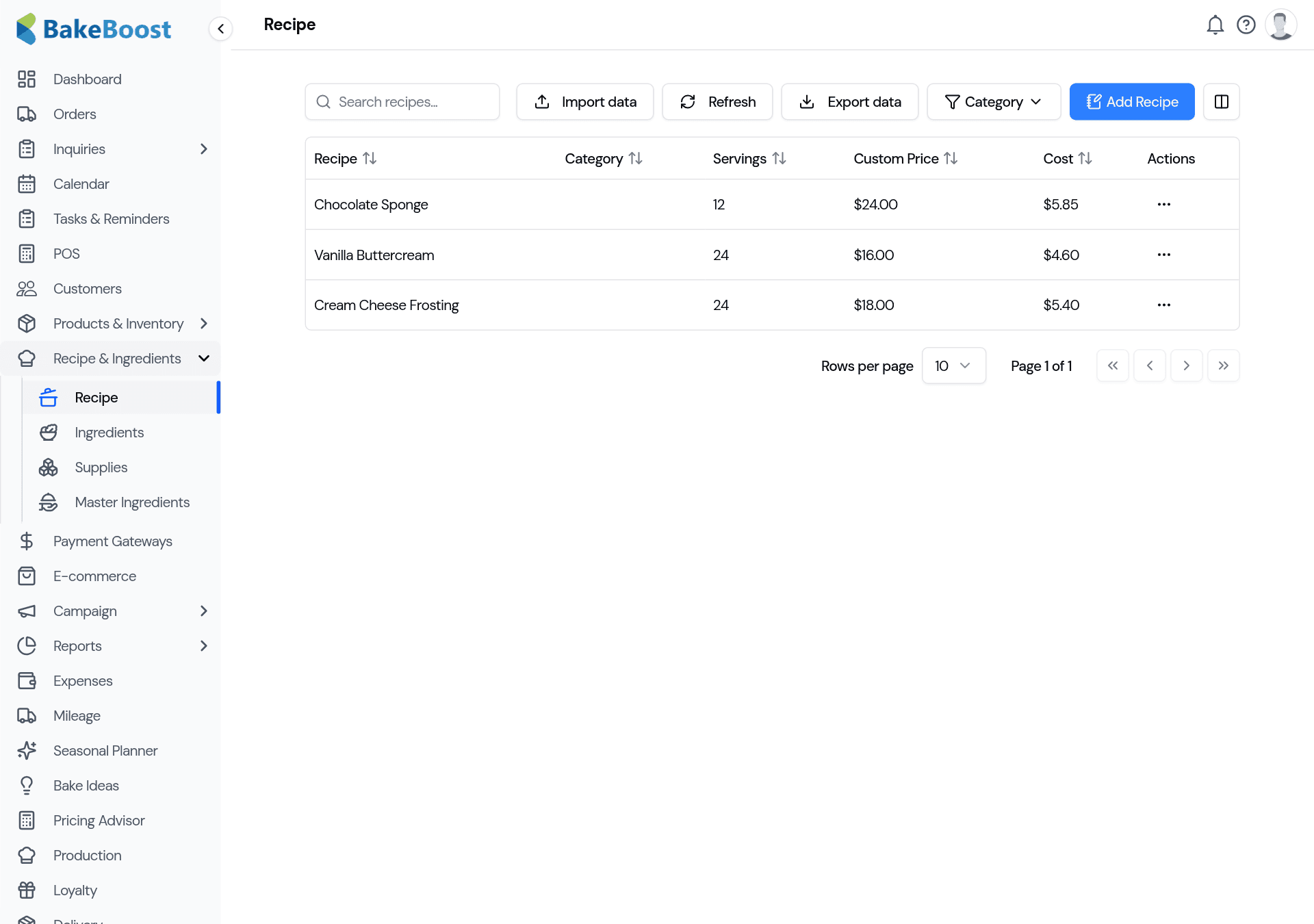The height and width of the screenshot is (924, 1314).
Task: Click the Customers people icon
Action: click(27, 289)
